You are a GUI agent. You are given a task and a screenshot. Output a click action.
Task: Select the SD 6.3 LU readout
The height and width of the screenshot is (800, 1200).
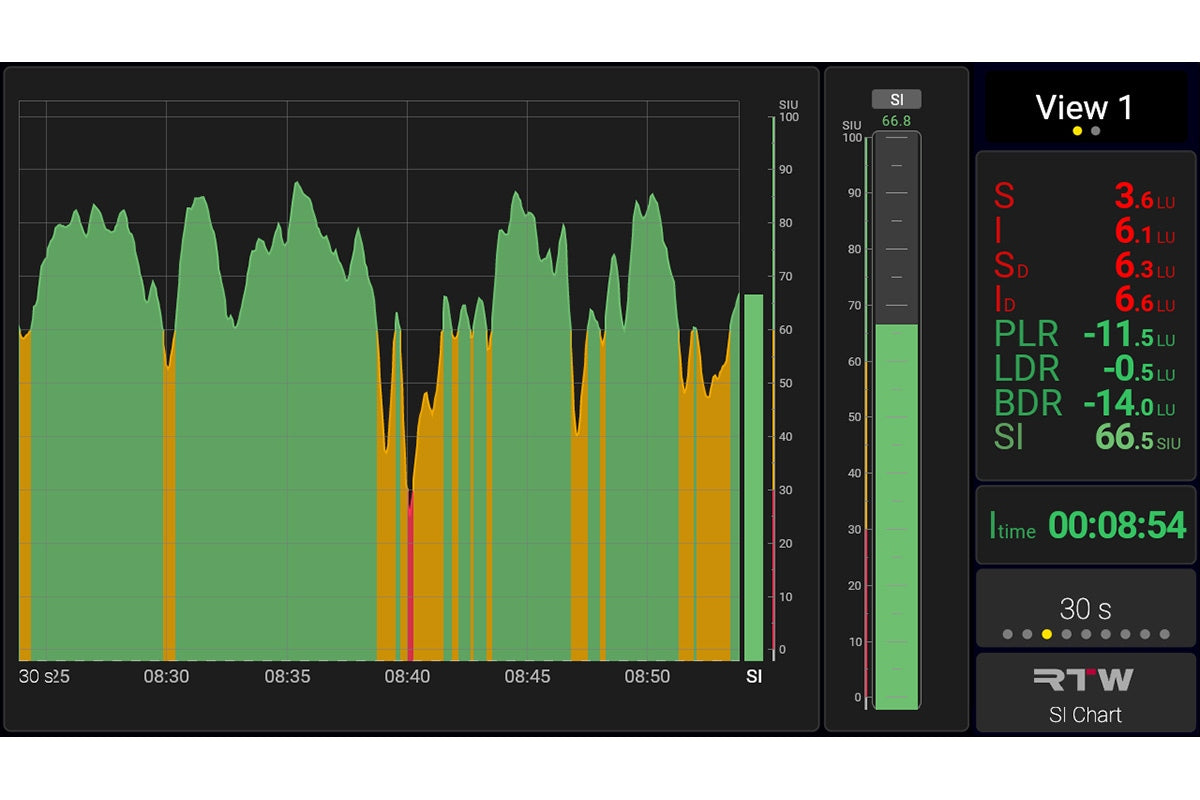tap(1085, 266)
